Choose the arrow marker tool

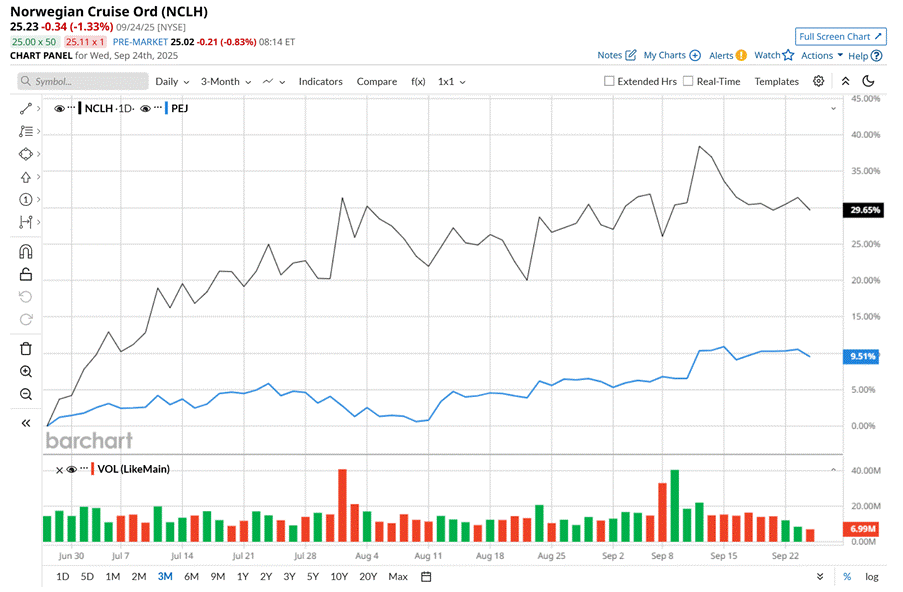(x=25, y=177)
